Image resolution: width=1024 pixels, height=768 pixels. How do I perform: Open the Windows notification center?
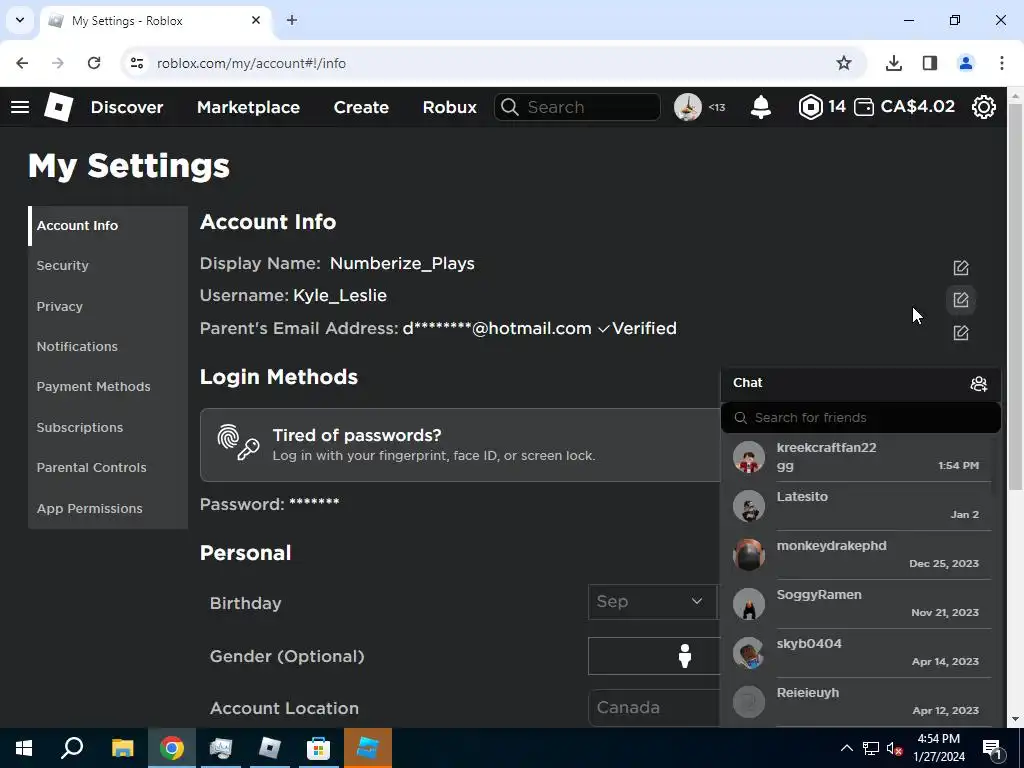(992, 748)
